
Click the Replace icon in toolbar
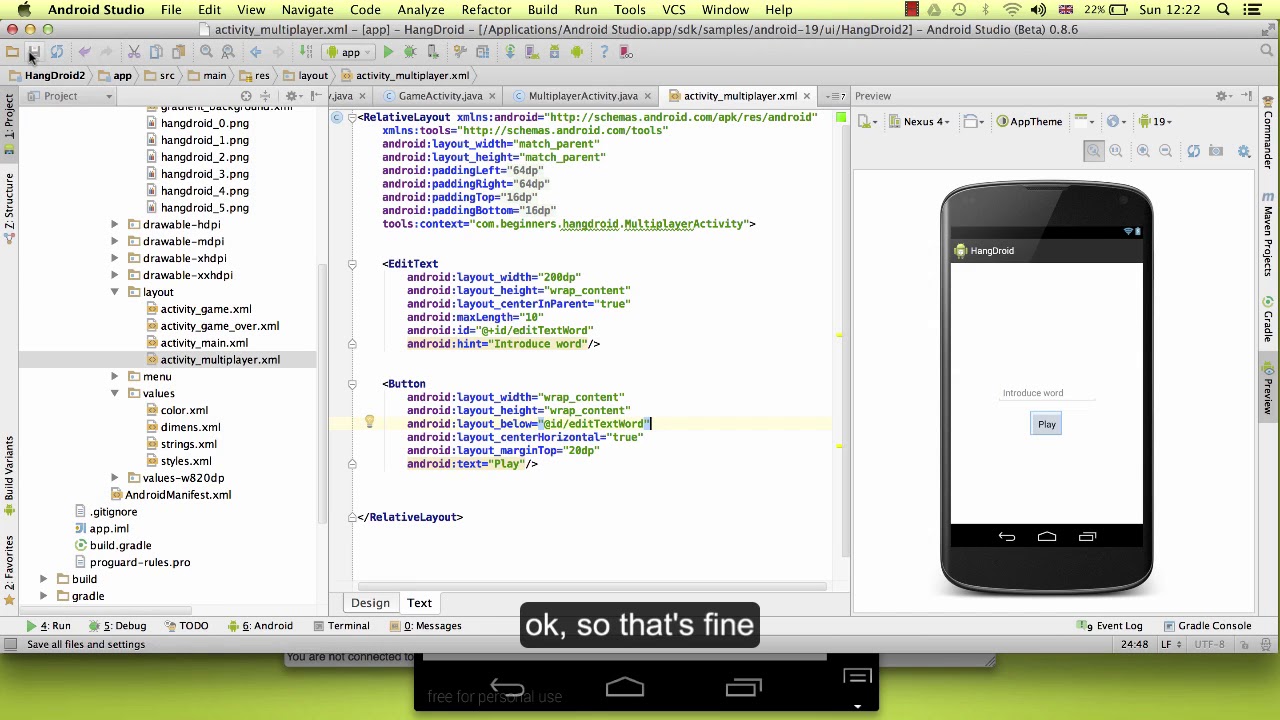[228, 52]
